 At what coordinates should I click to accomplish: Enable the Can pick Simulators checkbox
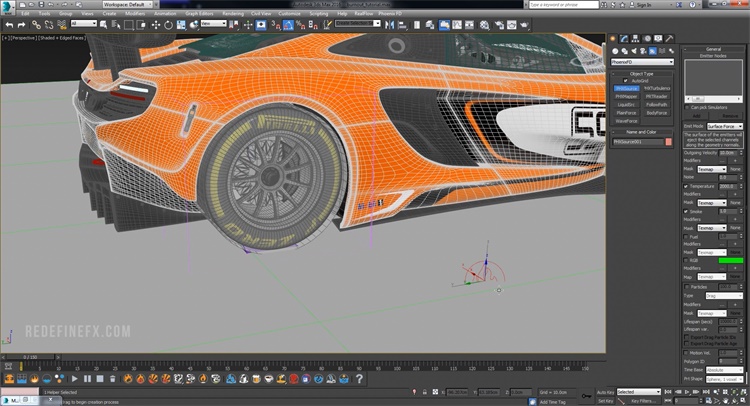(687, 108)
